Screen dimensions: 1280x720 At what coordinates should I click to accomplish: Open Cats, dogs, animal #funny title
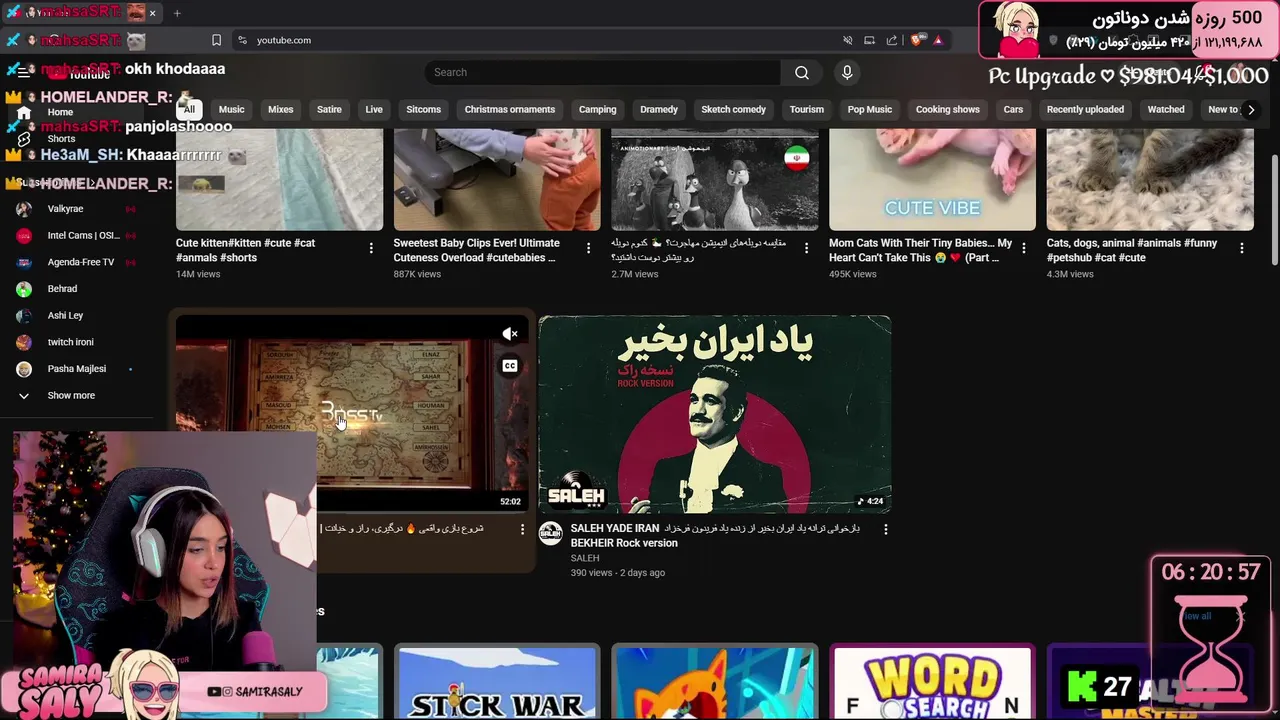[1131, 250]
